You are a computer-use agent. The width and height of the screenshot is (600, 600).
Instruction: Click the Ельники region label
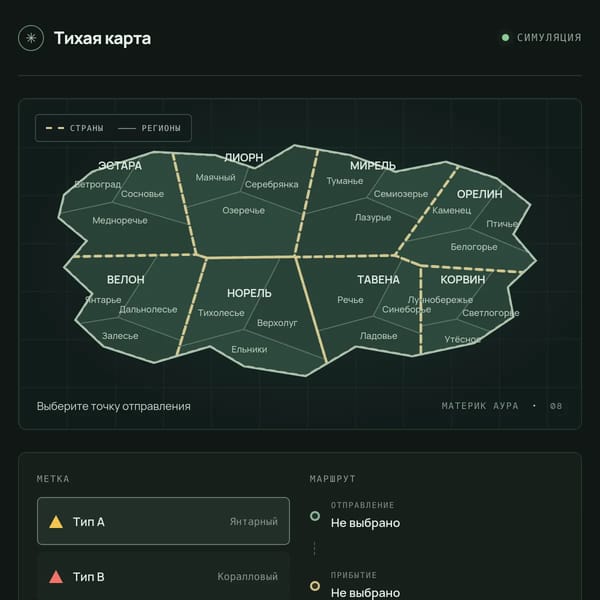click(249, 349)
